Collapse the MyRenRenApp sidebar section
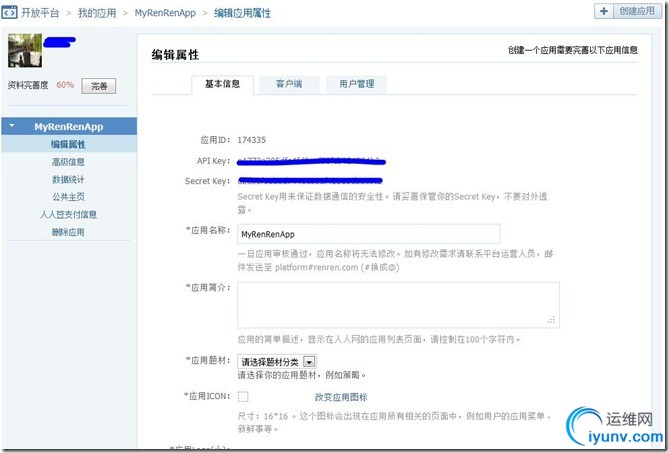The image size is (669, 453). coord(12,126)
